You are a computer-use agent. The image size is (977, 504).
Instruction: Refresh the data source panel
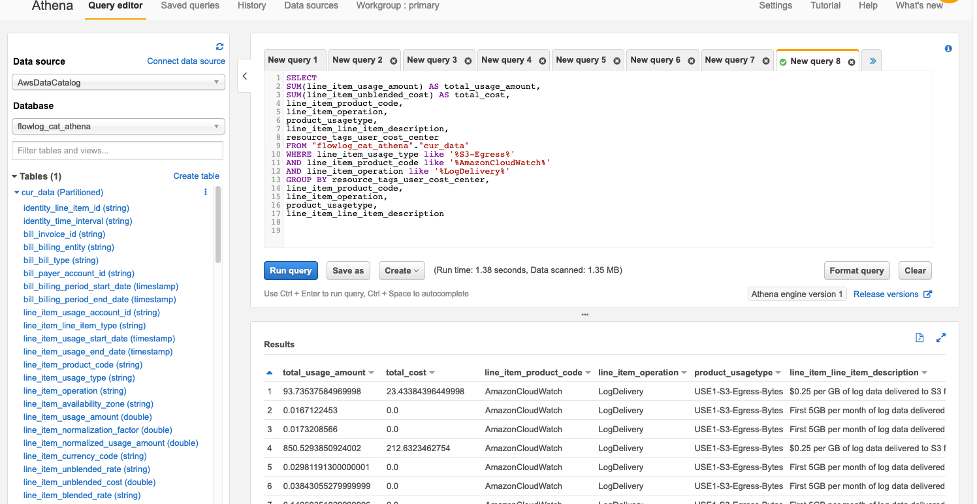[219, 47]
